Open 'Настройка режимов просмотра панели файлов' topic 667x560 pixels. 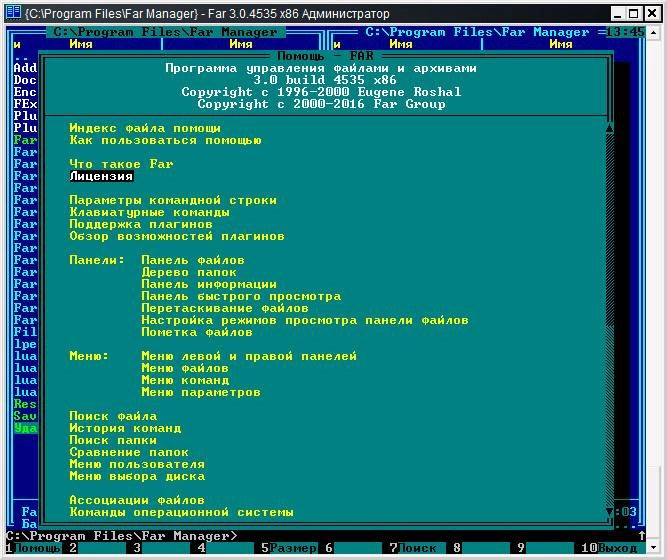point(305,320)
